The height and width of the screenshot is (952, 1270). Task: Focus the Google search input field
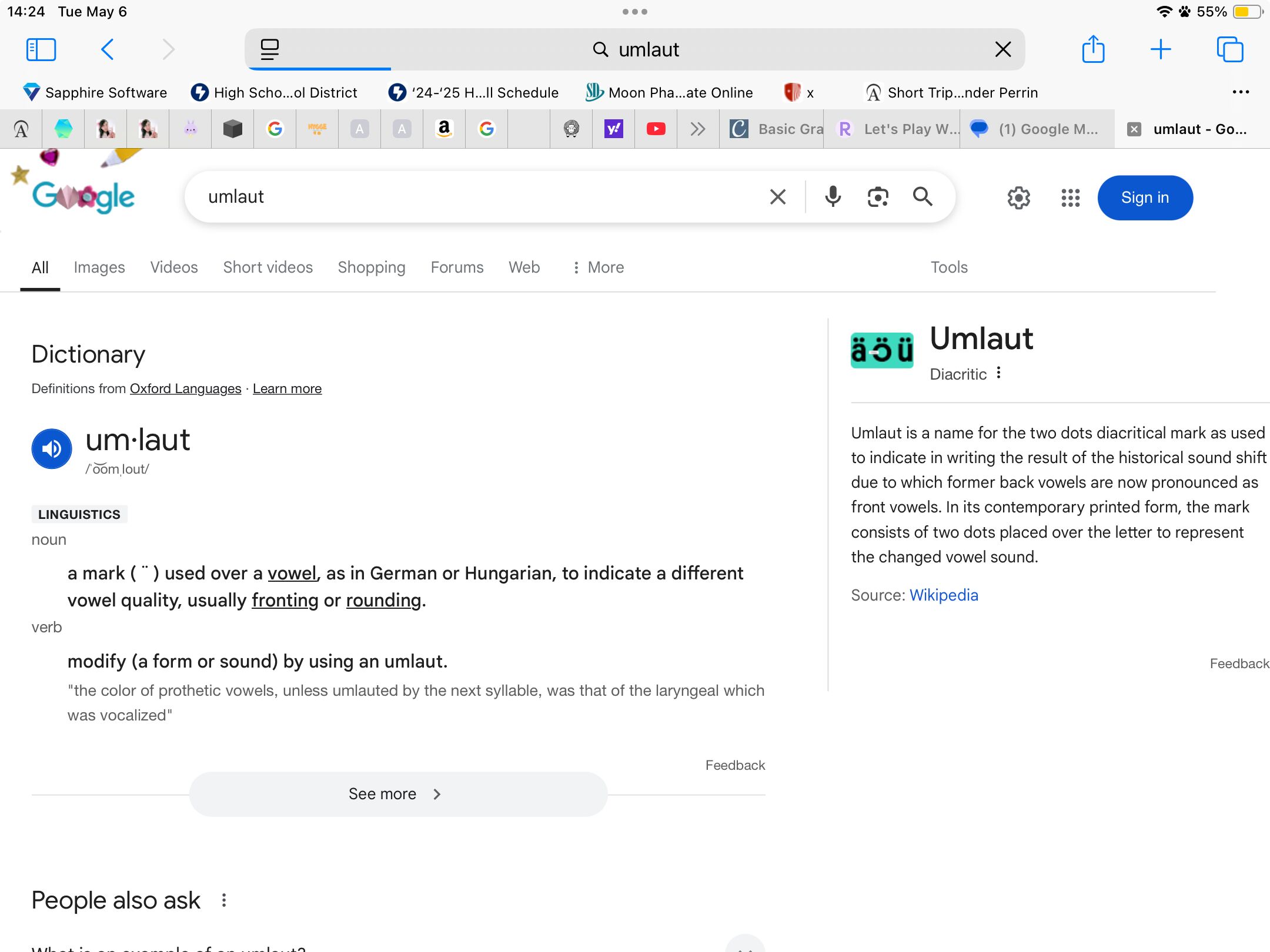click(482, 197)
